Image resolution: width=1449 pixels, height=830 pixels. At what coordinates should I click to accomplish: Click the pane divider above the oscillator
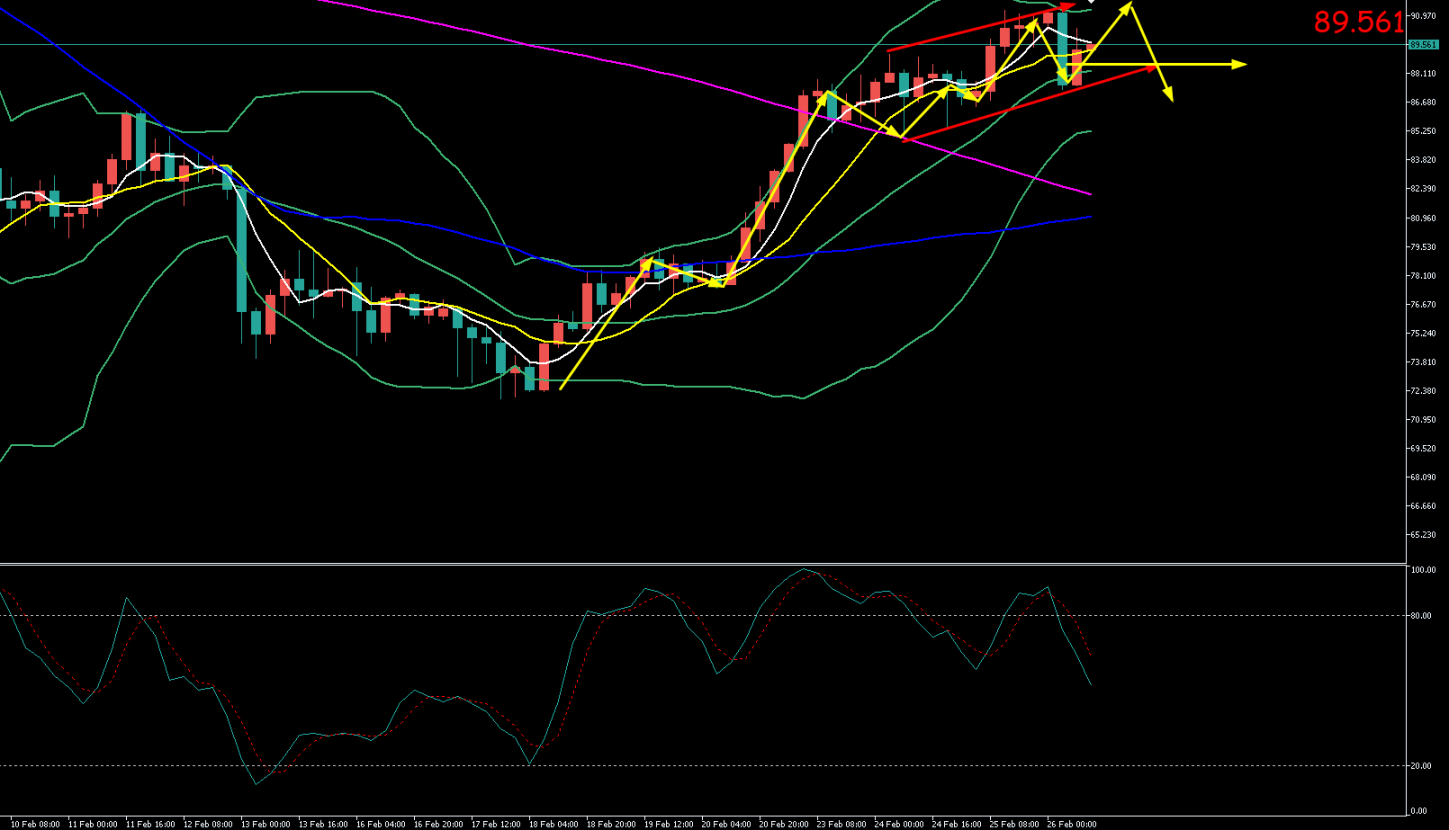coord(700,563)
